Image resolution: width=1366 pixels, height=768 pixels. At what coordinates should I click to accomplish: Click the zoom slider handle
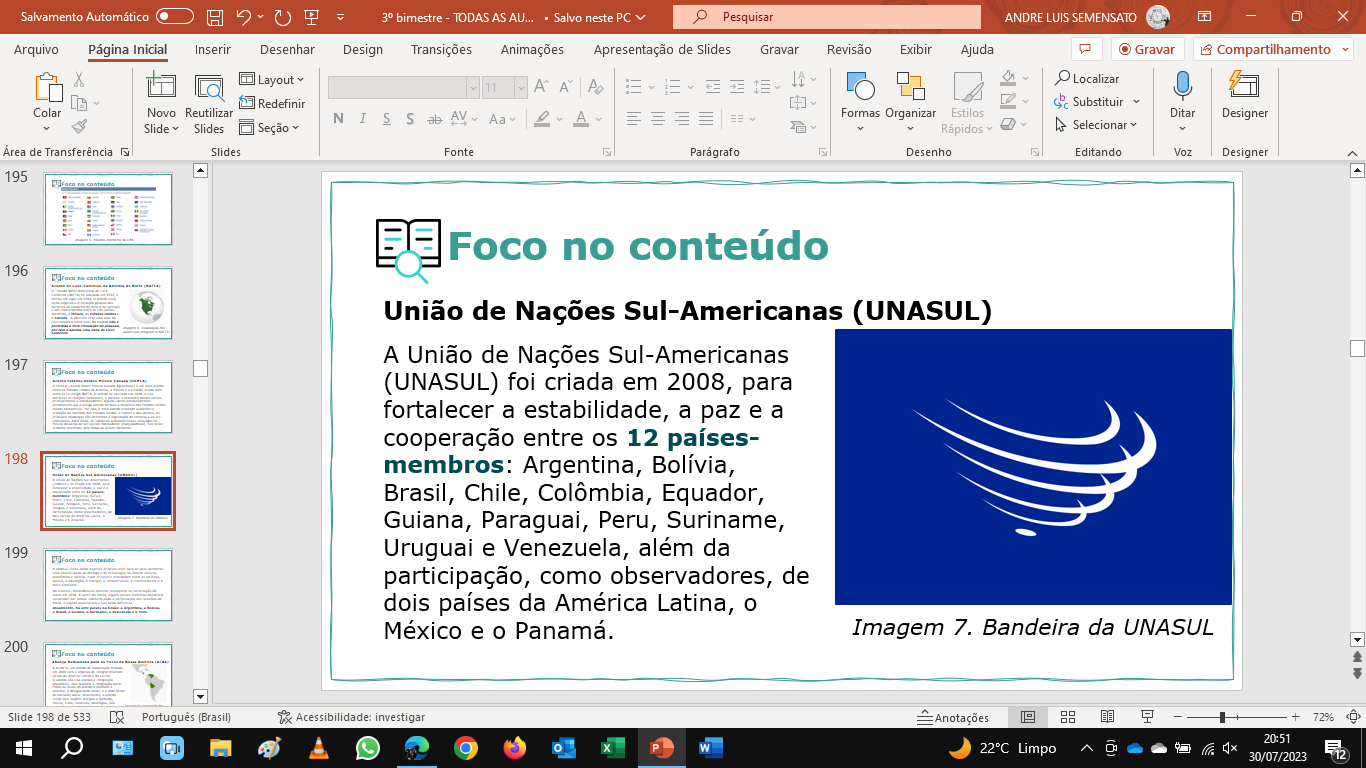[x=1222, y=717]
